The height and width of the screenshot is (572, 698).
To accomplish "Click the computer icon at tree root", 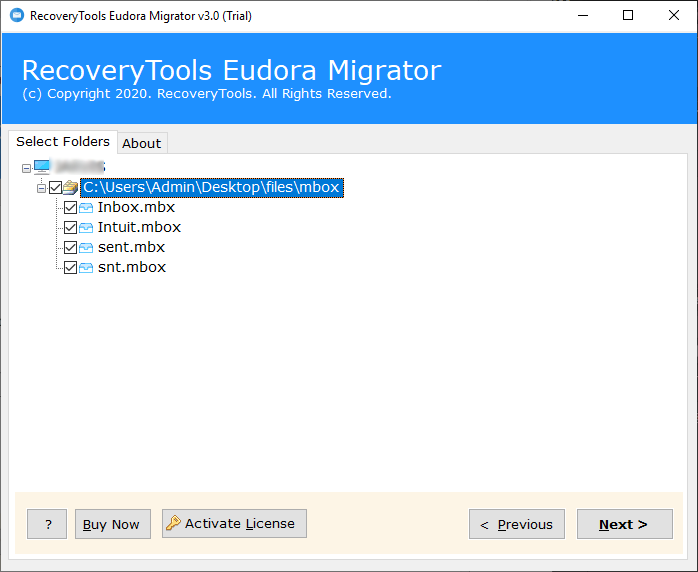I will (42, 167).
